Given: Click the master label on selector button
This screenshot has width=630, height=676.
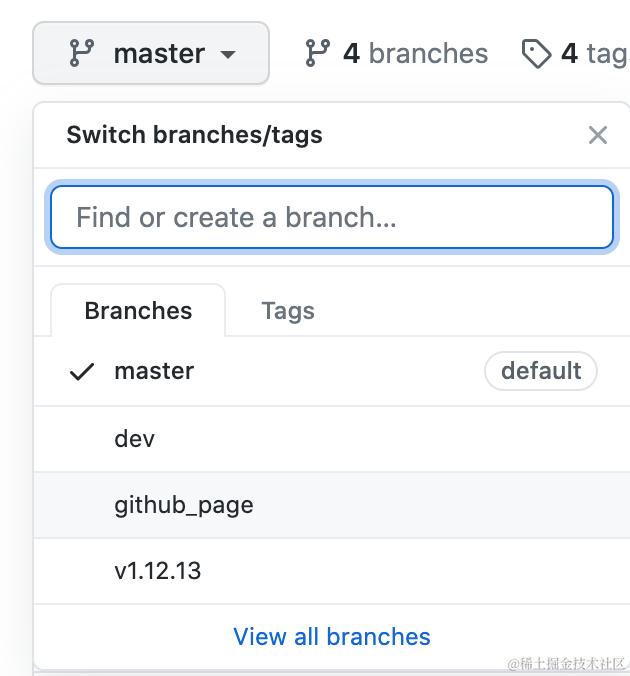Looking at the screenshot, I should click(x=159, y=53).
